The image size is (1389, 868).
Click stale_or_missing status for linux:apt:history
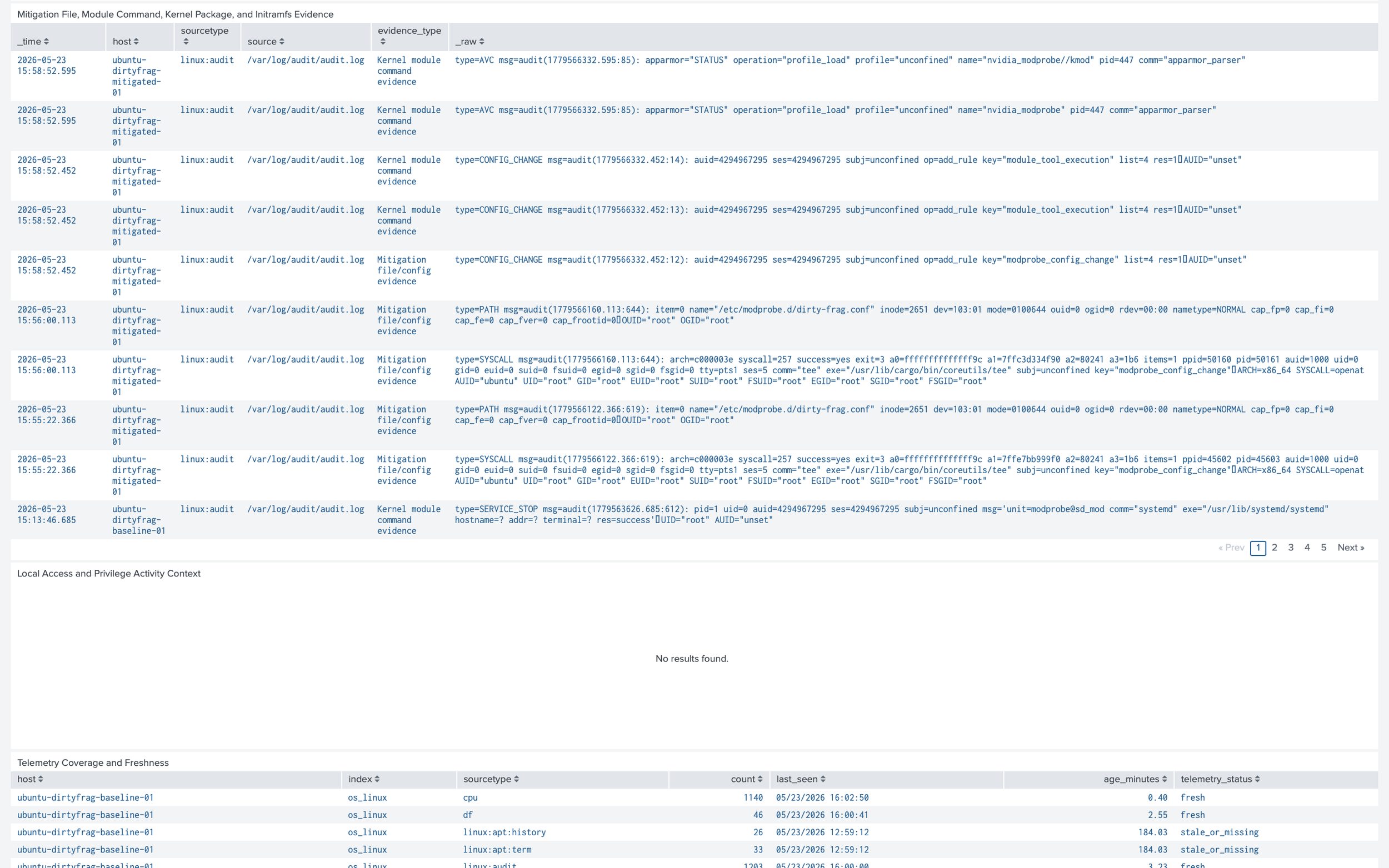pos(1219,832)
